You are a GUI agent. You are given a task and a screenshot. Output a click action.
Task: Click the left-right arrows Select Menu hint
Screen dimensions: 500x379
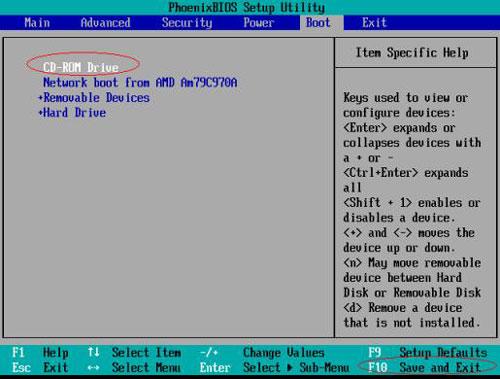point(134,368)
